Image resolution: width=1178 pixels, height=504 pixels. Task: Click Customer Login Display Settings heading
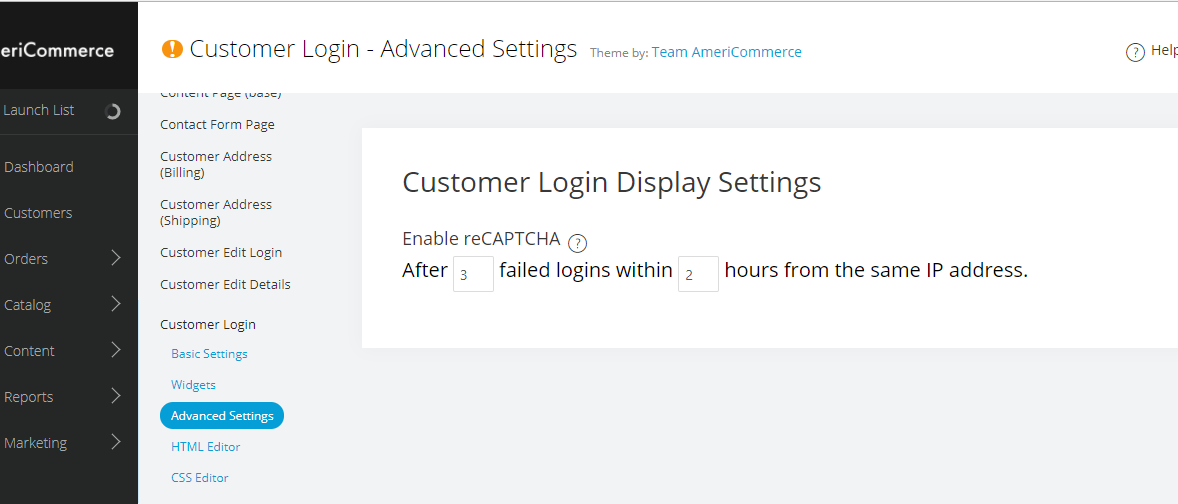click(x=612, y=183)
